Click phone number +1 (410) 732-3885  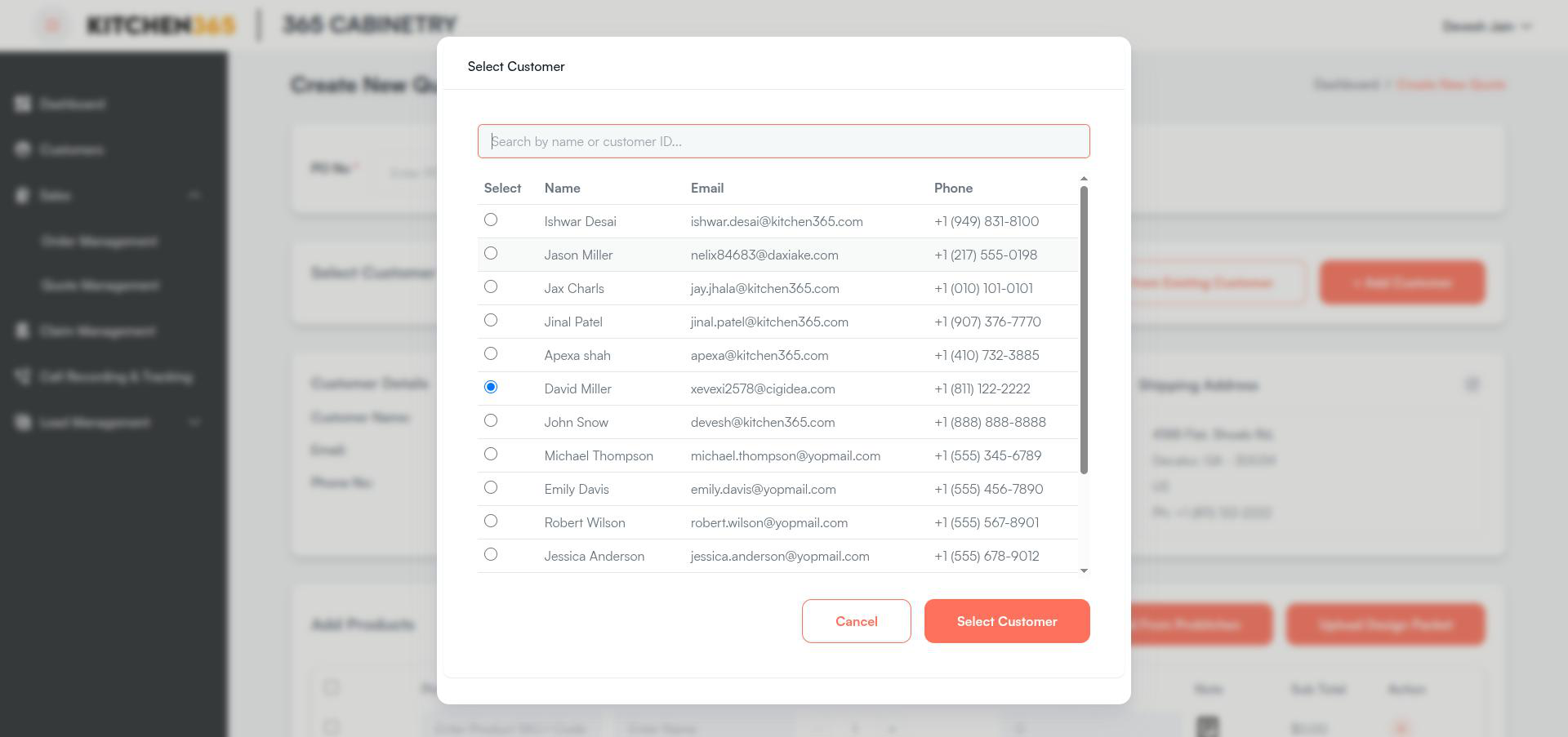coord(987,355)
